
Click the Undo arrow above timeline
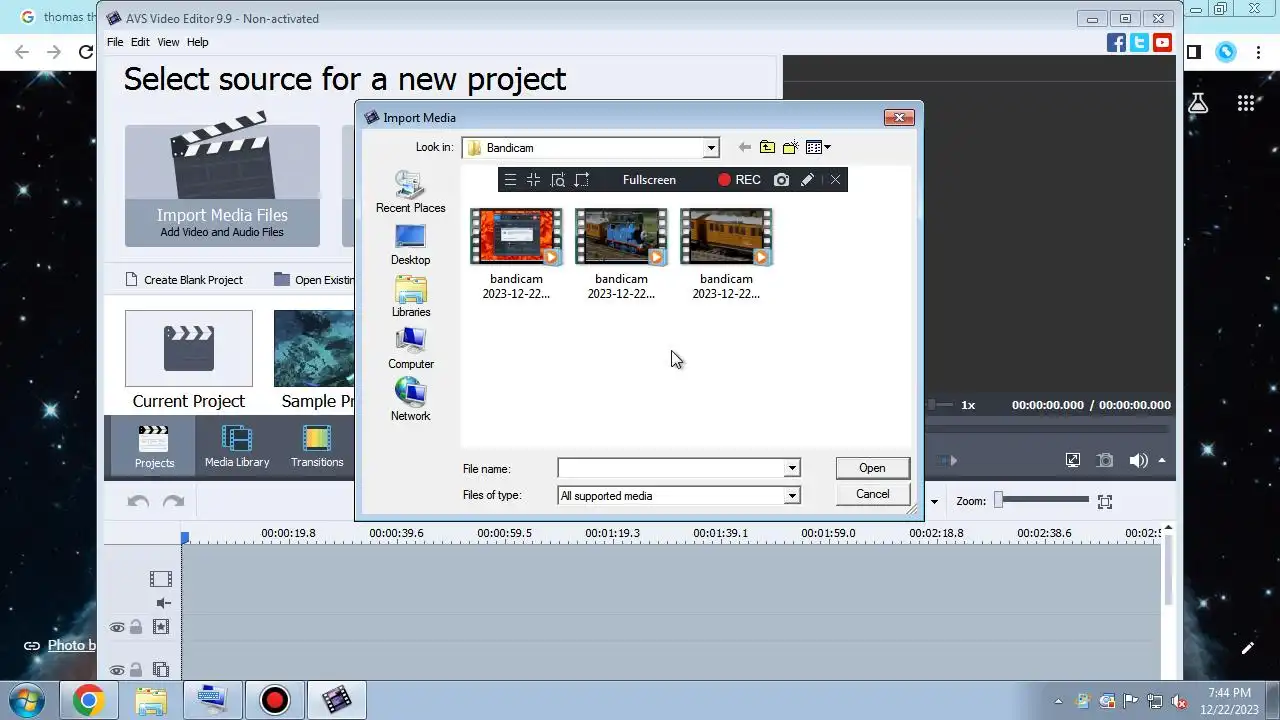[138, 501]
